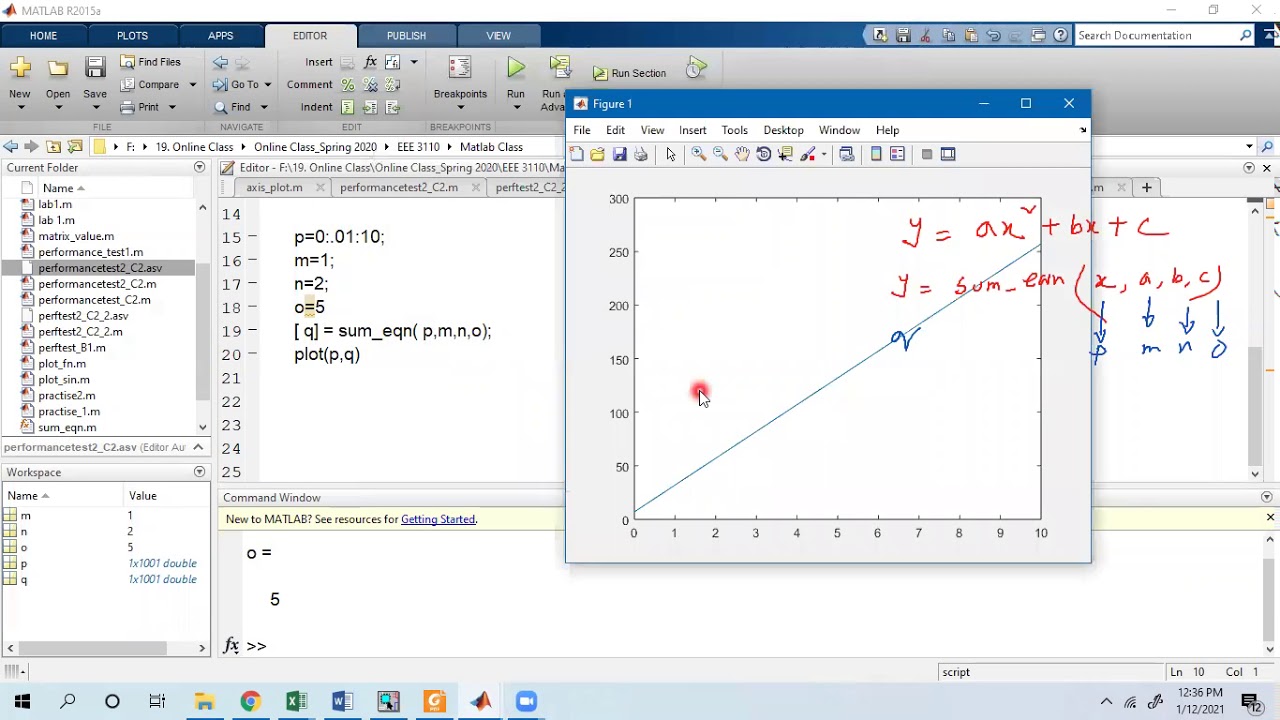The height and width of the screenshot is (720, 1280).
Task: Click the Hide Plot Tools icon
Action: pos(927,154)
